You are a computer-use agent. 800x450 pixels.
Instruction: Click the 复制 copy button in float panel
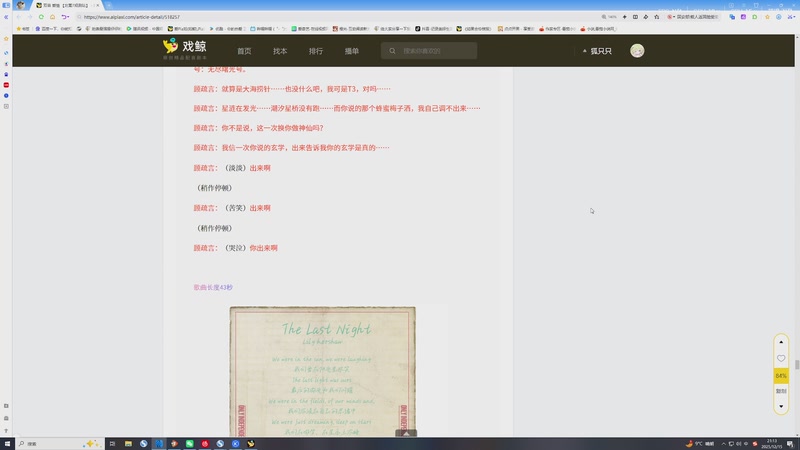tap(781, 391)
